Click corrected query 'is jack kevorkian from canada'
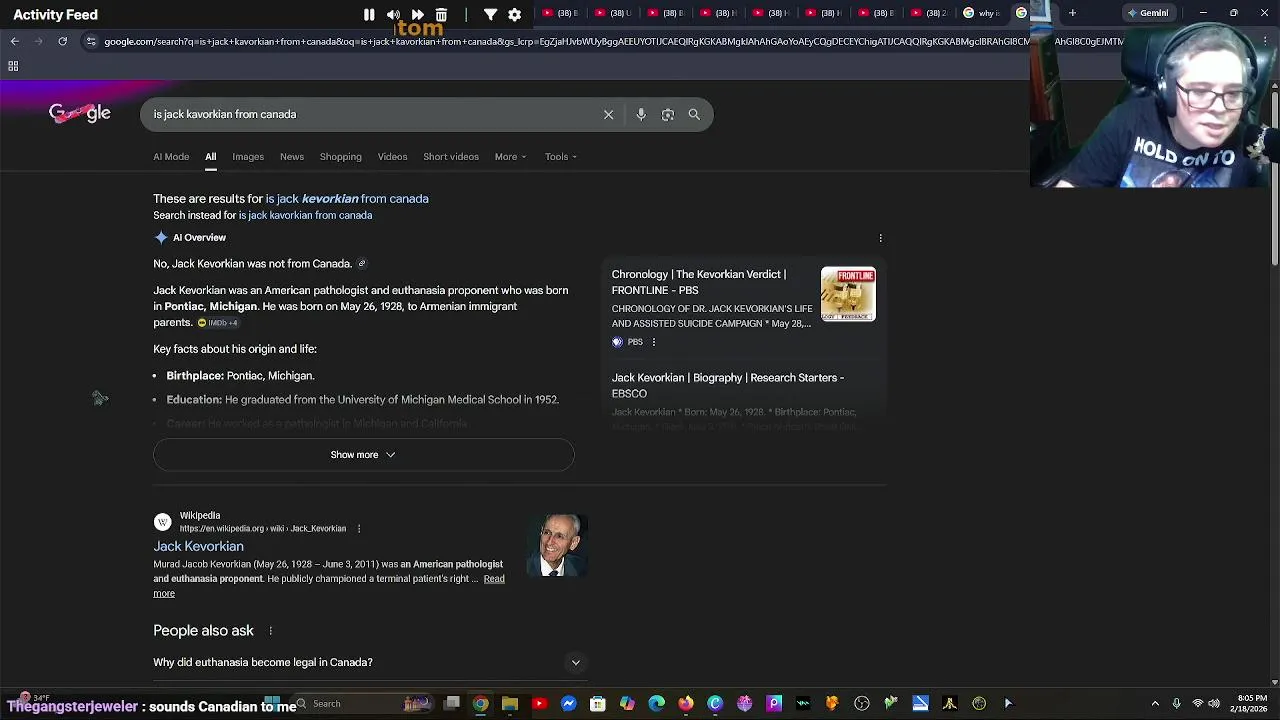Screen dimensions: 1280x720 click(x=347, y=199)
